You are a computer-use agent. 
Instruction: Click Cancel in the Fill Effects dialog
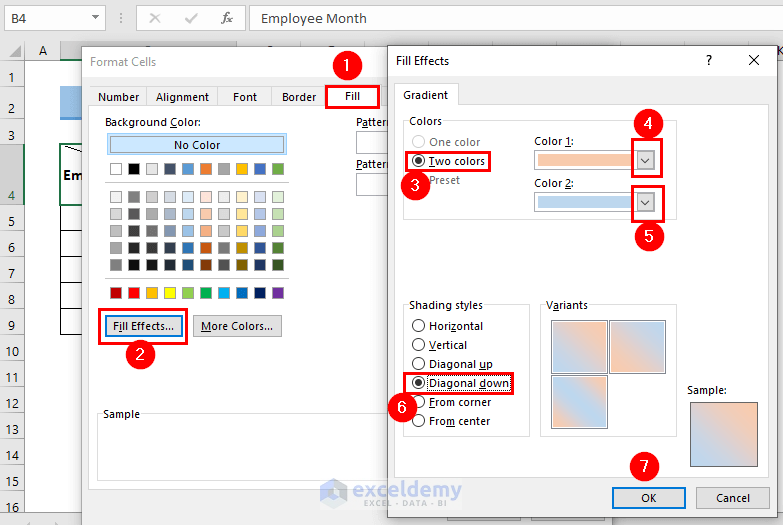click(733, 498)
